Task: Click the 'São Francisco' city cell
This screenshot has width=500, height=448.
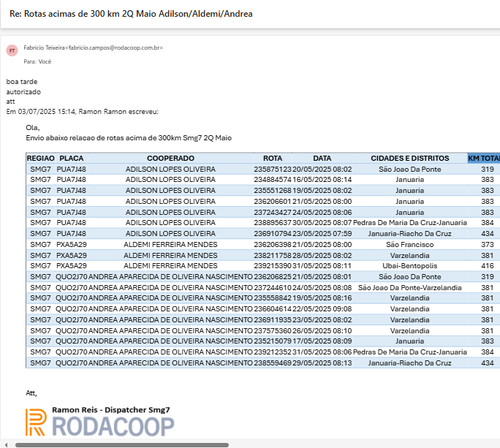Action: pyautogui.click(x=410, y=245)
